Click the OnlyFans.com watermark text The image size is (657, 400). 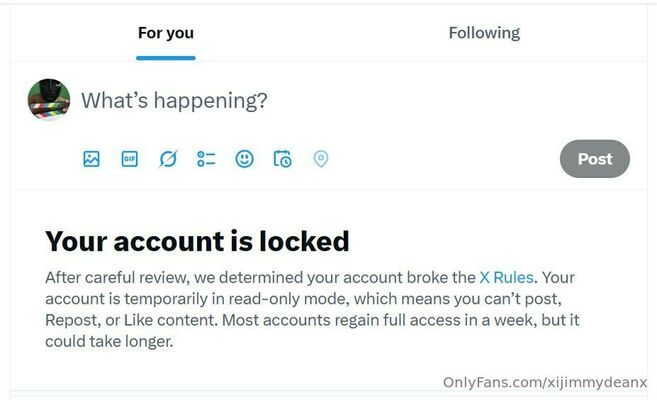point(545,382)
